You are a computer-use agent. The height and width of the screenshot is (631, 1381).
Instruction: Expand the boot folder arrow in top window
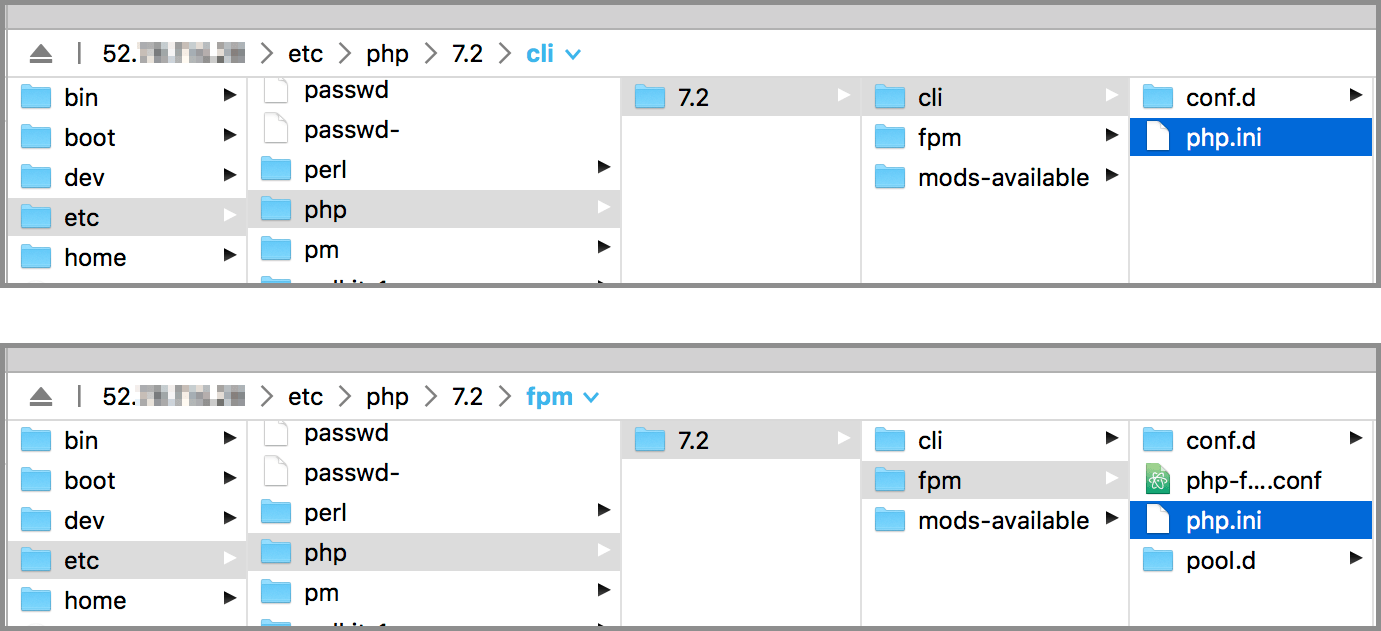[x=230, y=136]
